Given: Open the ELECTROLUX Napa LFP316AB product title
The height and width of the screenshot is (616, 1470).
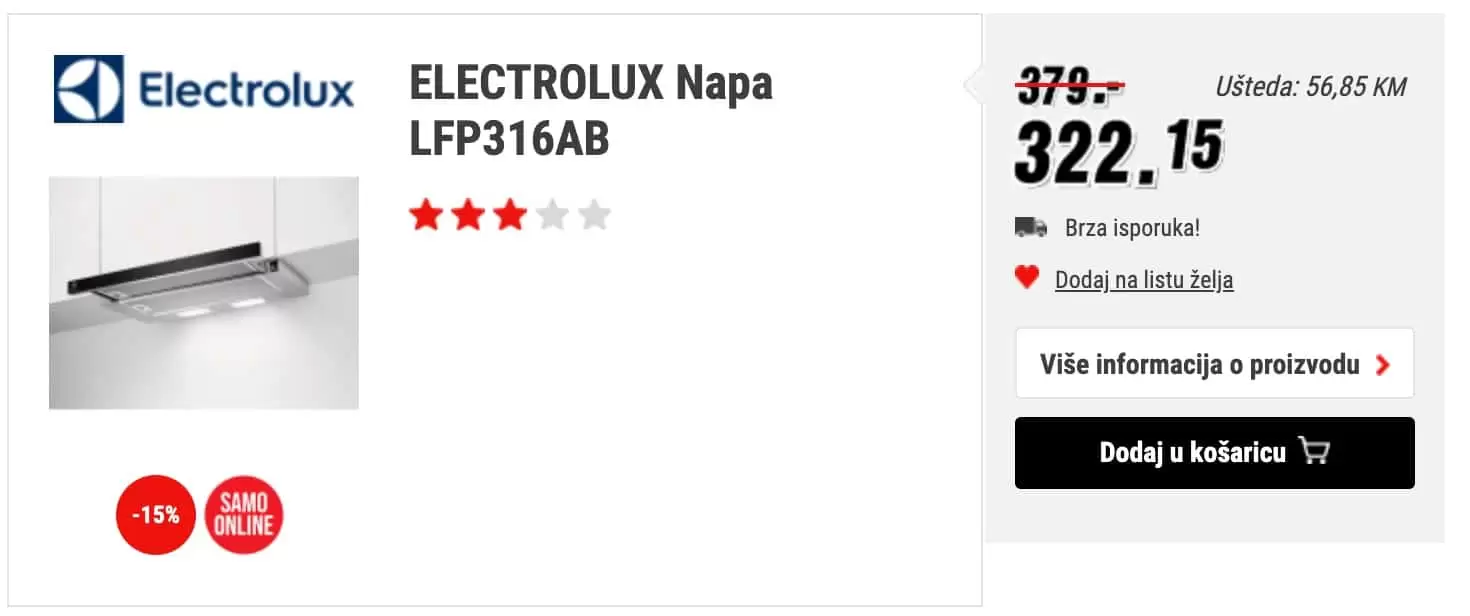Looking at the screenshot, I should [x=590, y=110].
